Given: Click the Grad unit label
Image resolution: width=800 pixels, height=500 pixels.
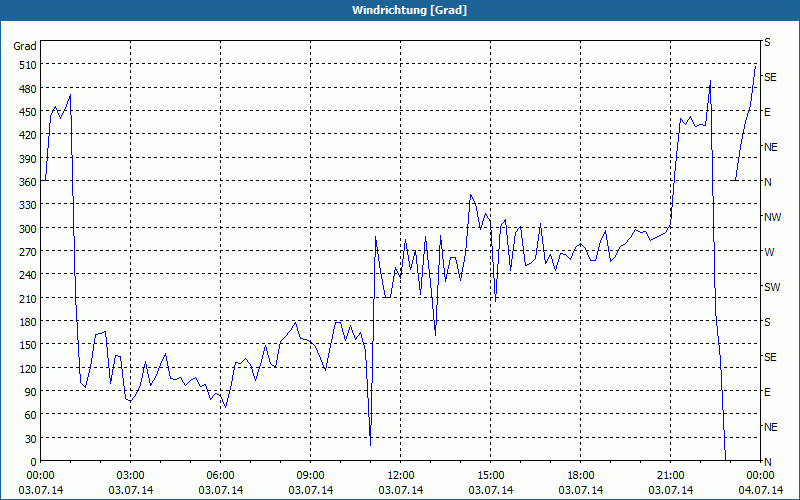Looking at the screenshot, I should click(x=25, y=46).
